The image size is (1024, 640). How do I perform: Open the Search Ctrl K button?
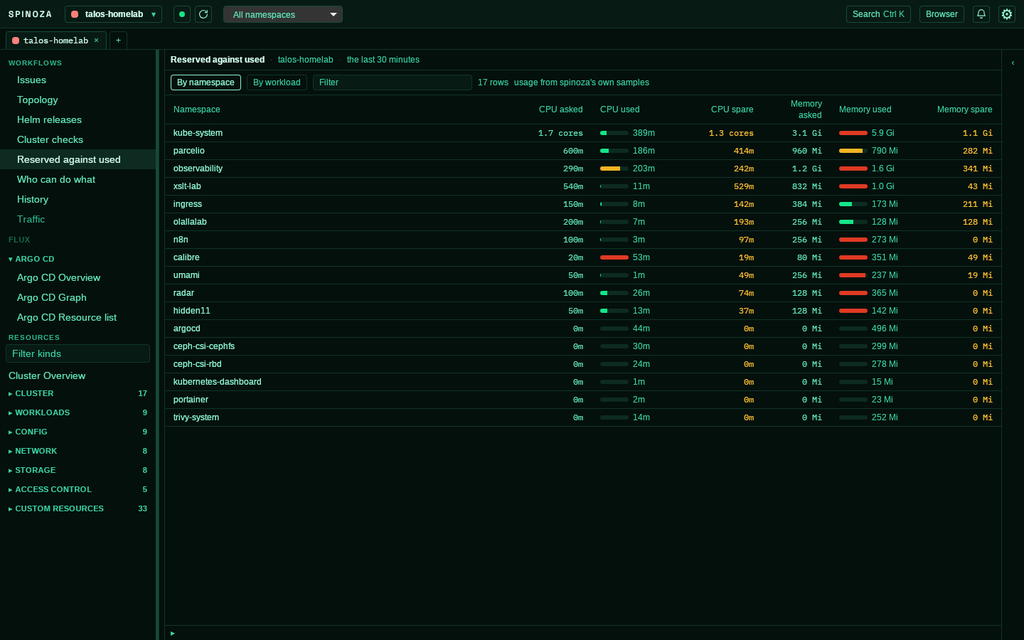point(878,14)
